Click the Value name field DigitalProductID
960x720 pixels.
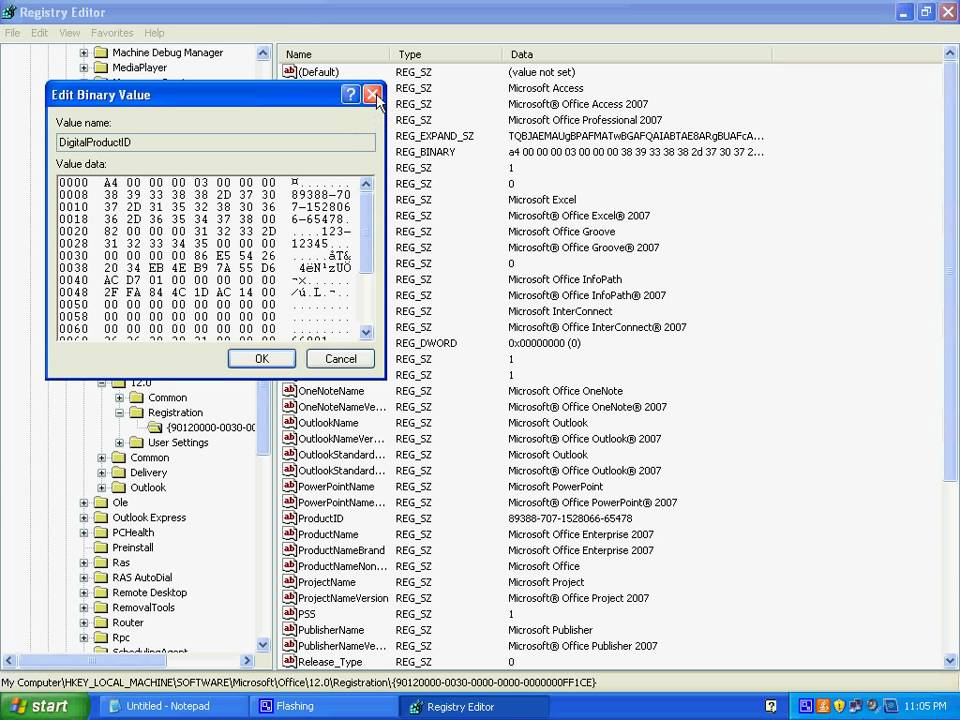point(216,142)
